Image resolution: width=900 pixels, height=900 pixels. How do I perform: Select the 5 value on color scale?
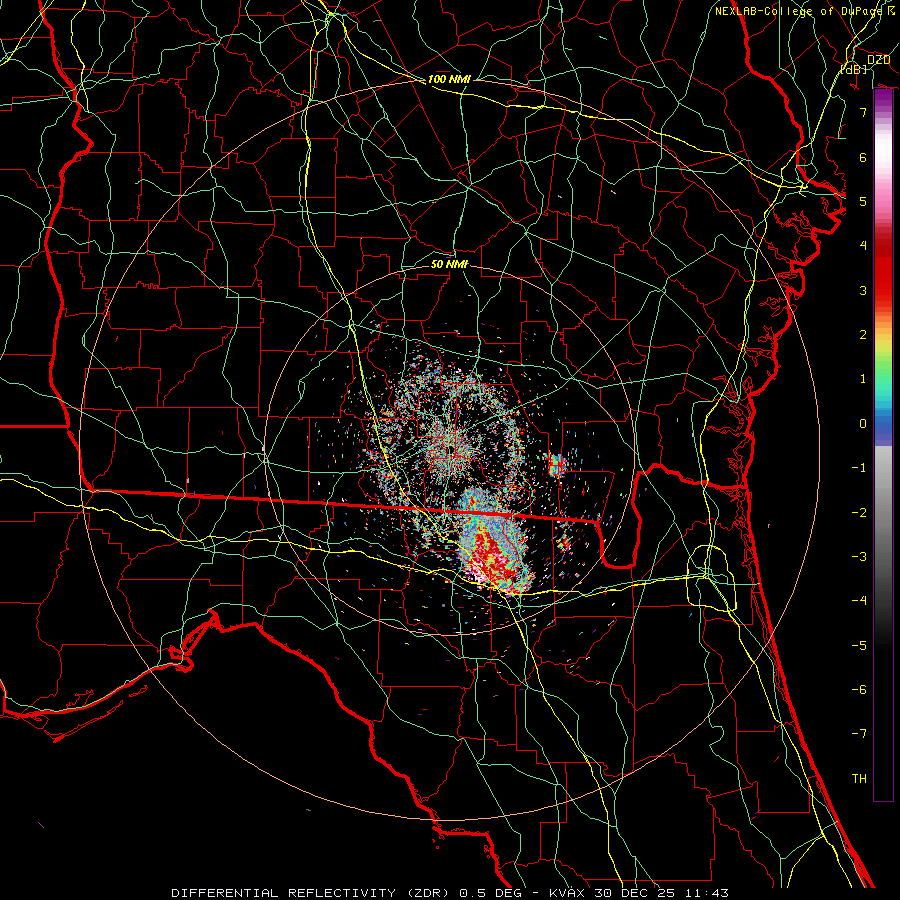(x=863, y=201)
